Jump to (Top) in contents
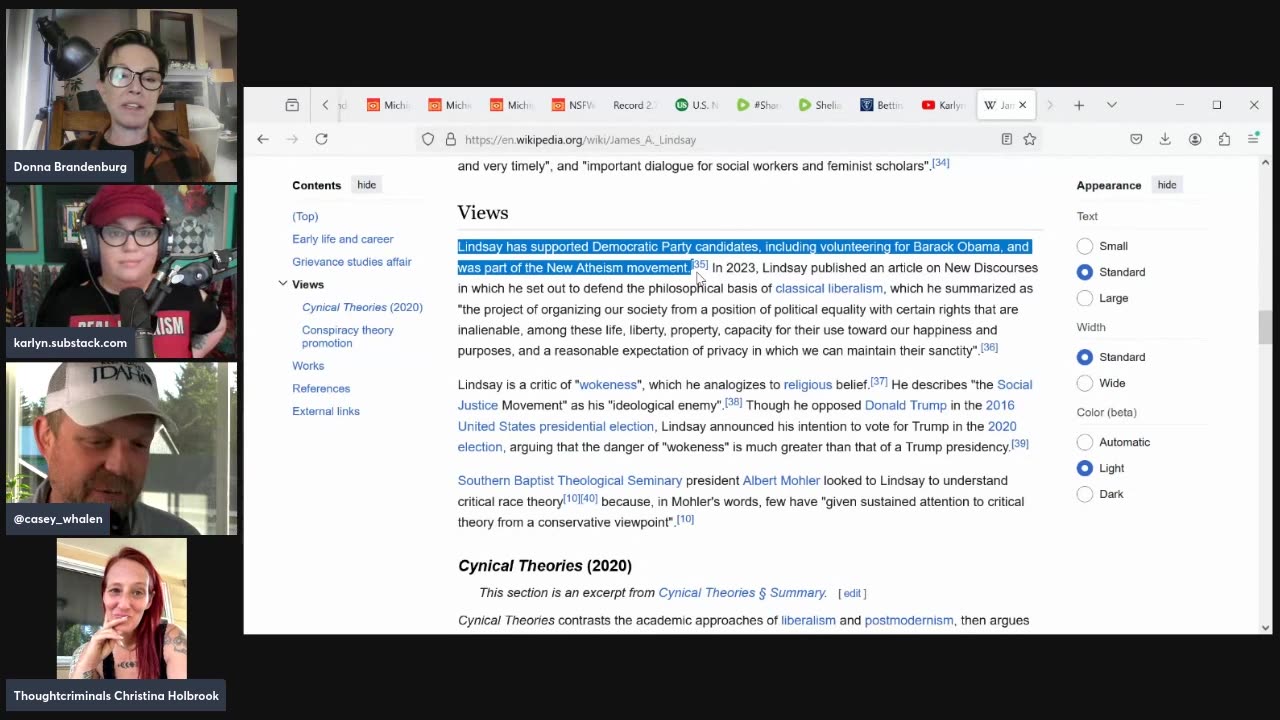 pos(305,216)
